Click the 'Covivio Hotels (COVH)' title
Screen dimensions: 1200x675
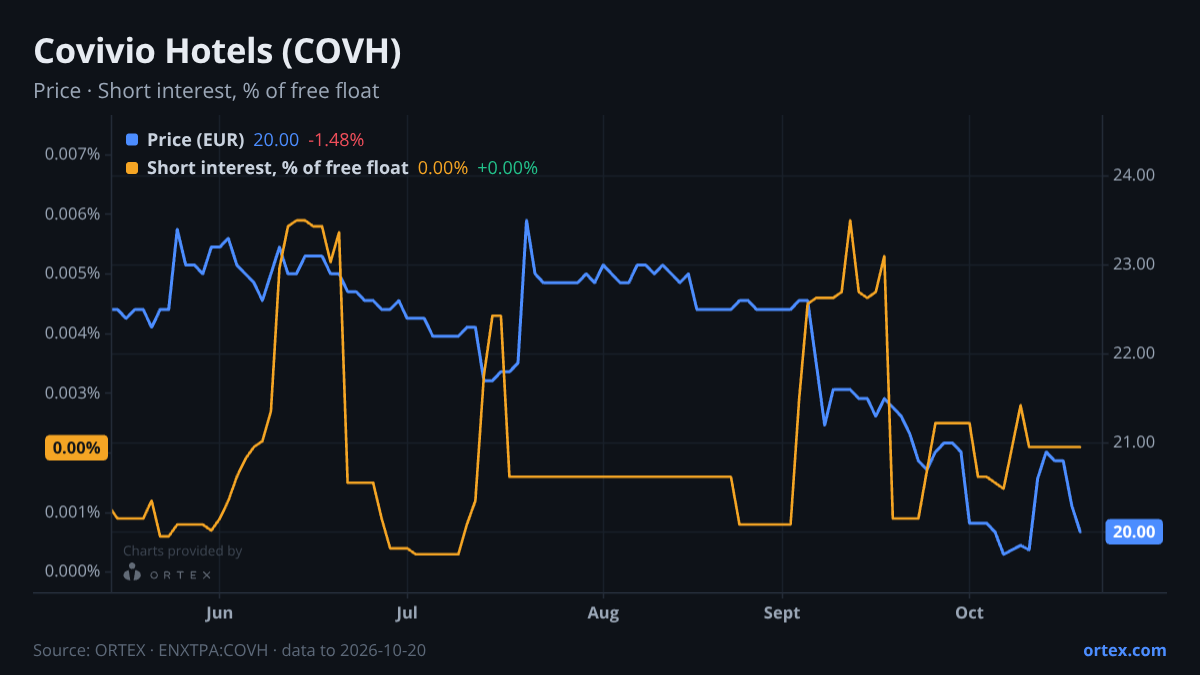(217, 52)
